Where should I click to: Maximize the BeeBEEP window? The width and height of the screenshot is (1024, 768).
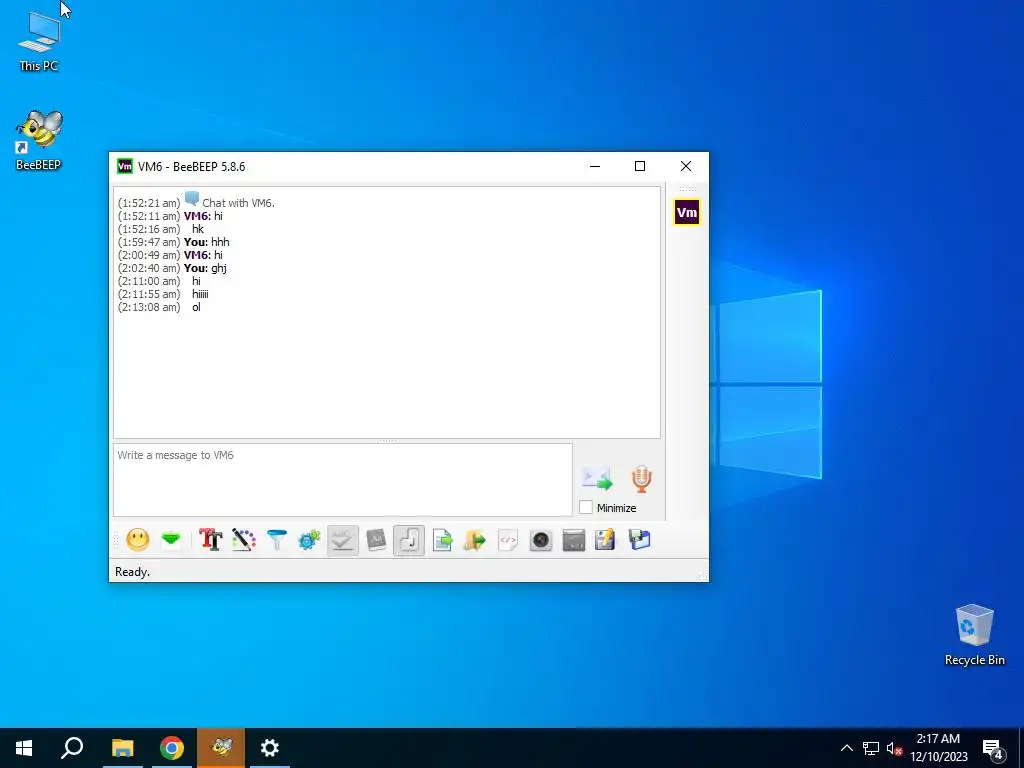coord(640,166)
